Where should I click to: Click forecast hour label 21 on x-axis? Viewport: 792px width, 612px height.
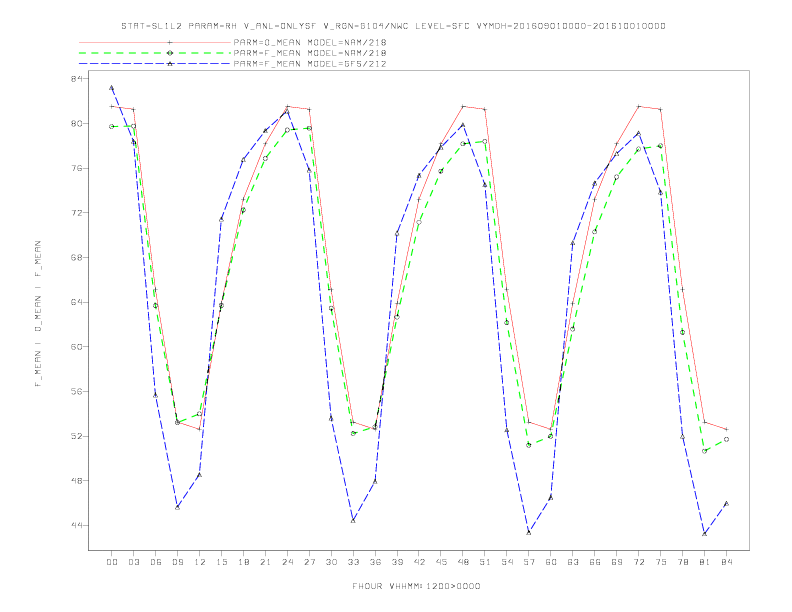(265, 562)
